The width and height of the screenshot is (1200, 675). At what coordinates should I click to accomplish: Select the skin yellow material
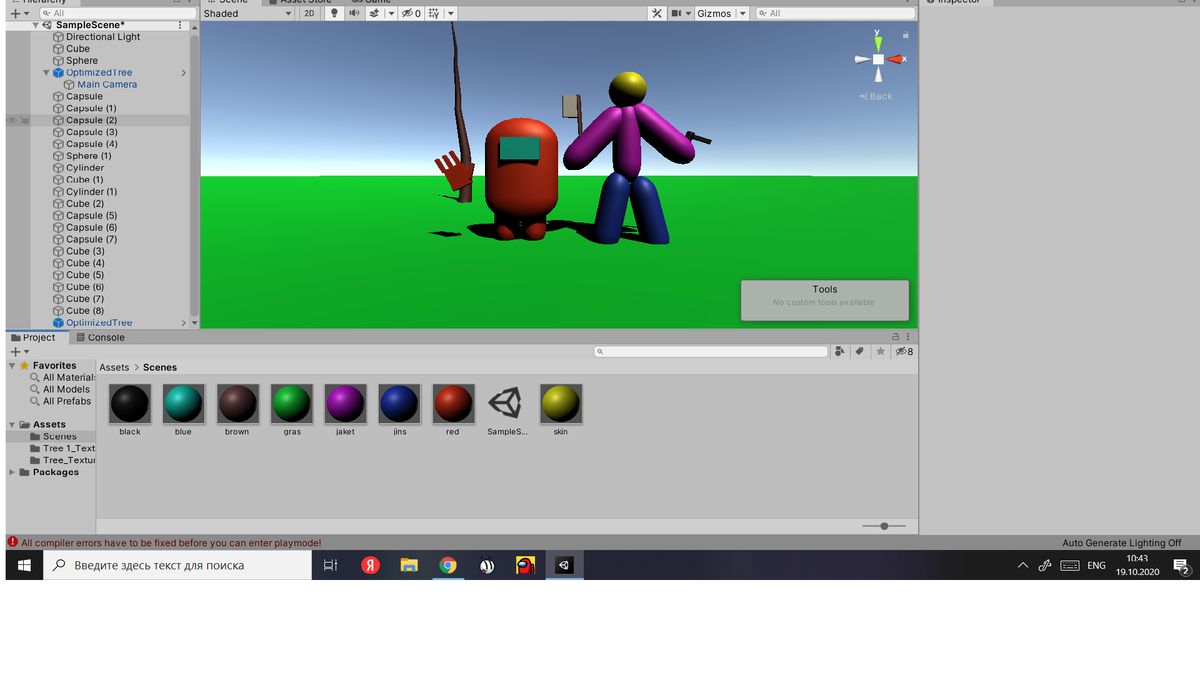(561, 410)
